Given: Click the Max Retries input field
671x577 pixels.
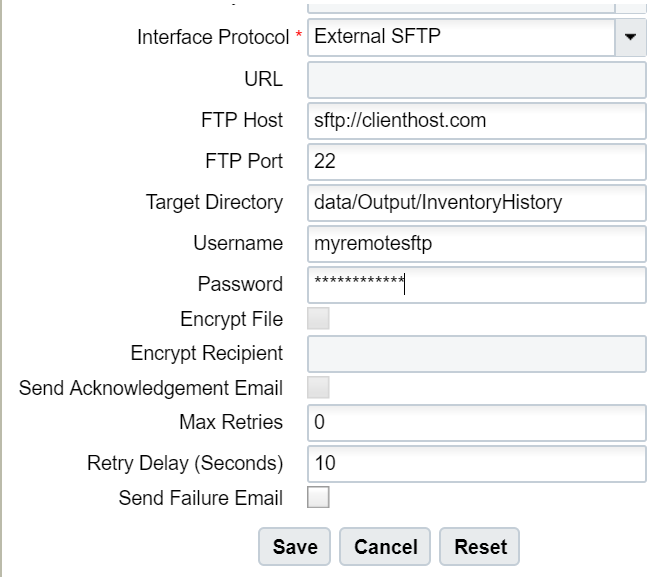Looking at the screenshot, I should coord(476,422).
